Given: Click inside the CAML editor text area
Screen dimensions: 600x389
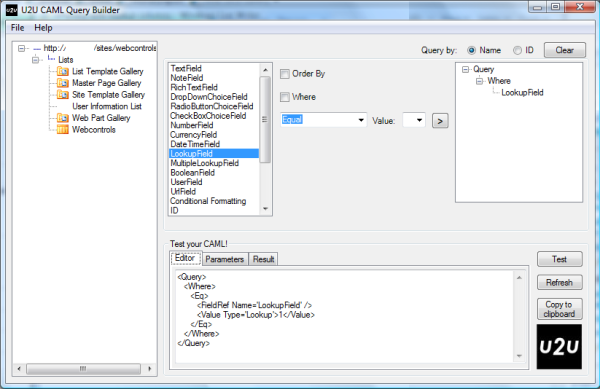Looking at the screenshot, I should coord(344,316).
